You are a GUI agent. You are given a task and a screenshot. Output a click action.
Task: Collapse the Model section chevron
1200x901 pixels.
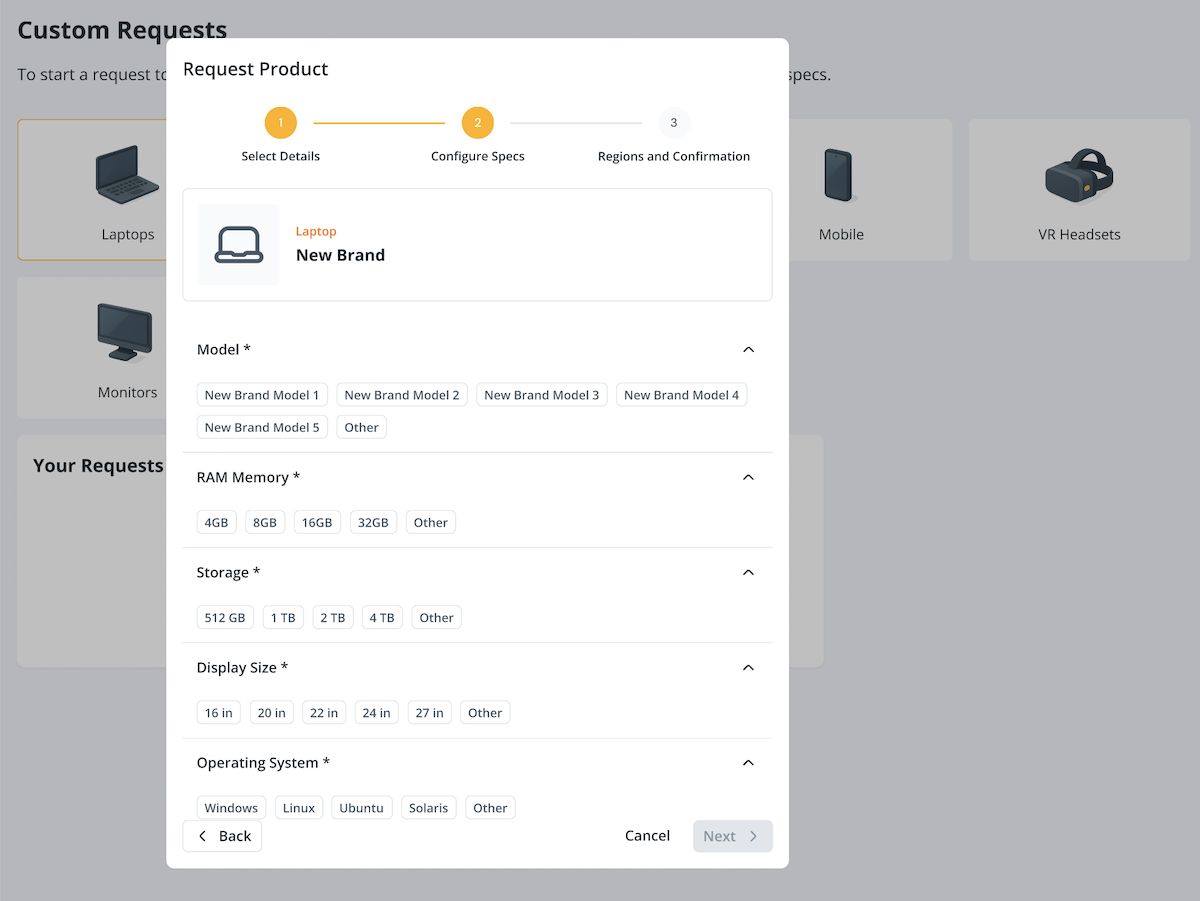coord(748,350)
